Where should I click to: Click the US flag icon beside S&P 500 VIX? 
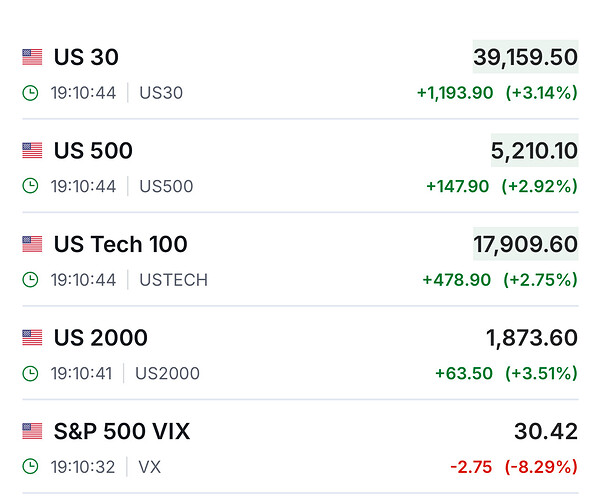tap(32, 432)
